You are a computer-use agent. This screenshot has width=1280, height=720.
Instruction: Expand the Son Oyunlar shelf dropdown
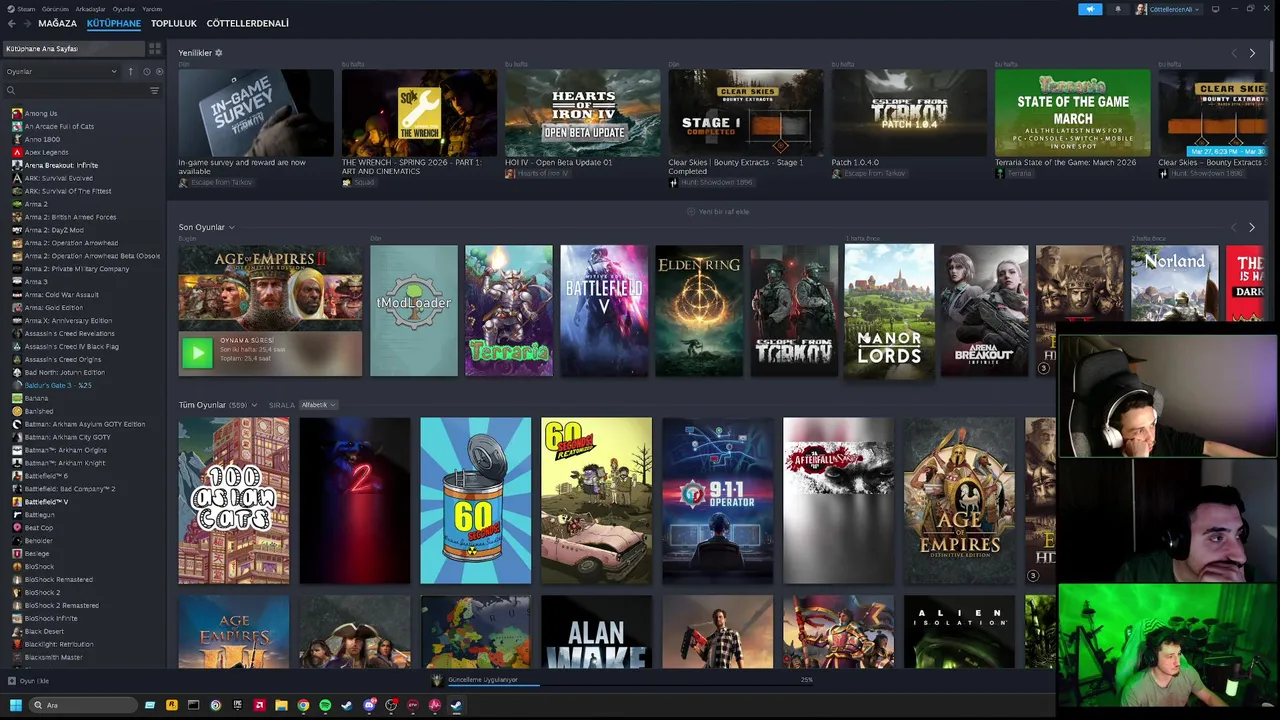pos(232,228)
